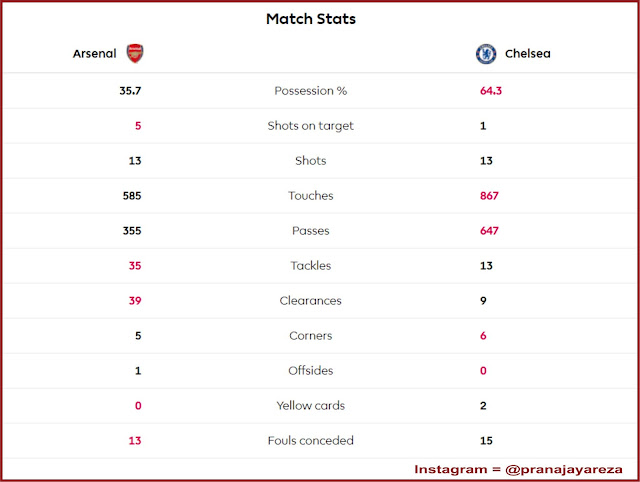
Task: Click the Tackles row label
Action: [x=311, y=266]
